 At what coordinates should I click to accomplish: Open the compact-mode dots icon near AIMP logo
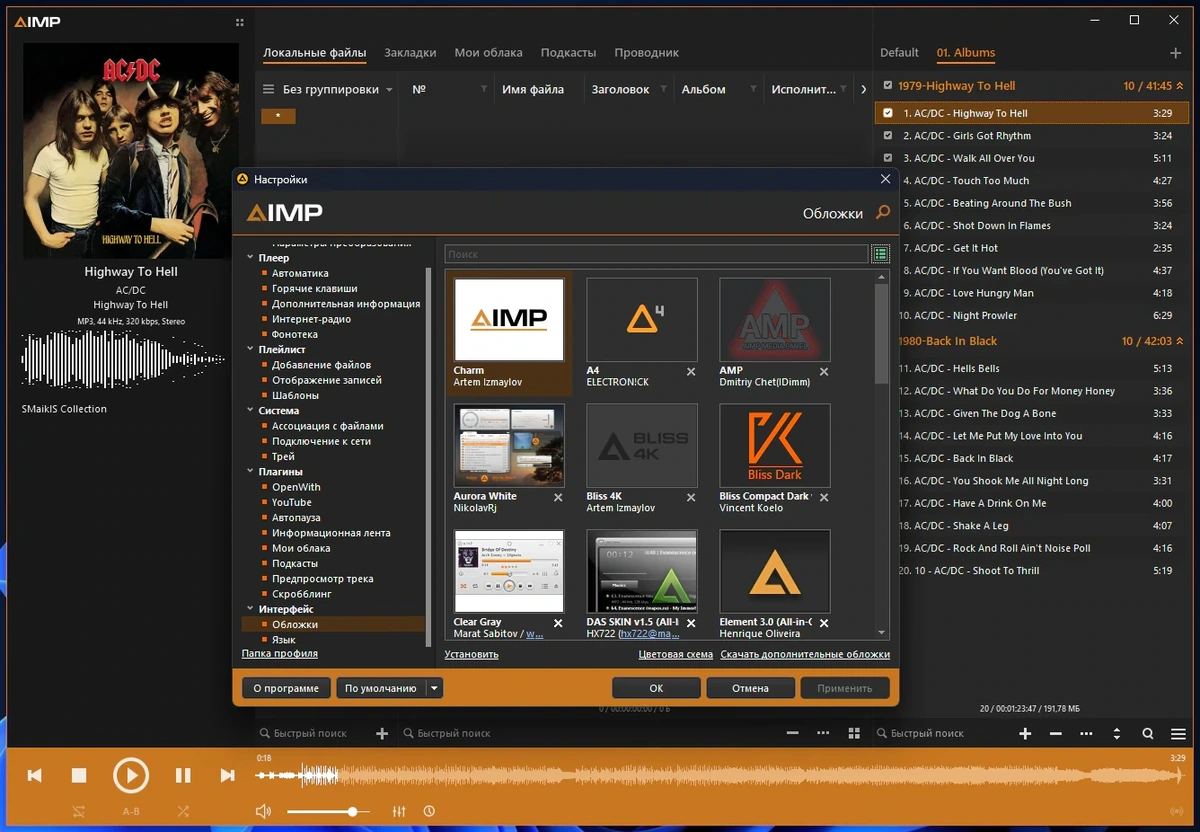239,22
